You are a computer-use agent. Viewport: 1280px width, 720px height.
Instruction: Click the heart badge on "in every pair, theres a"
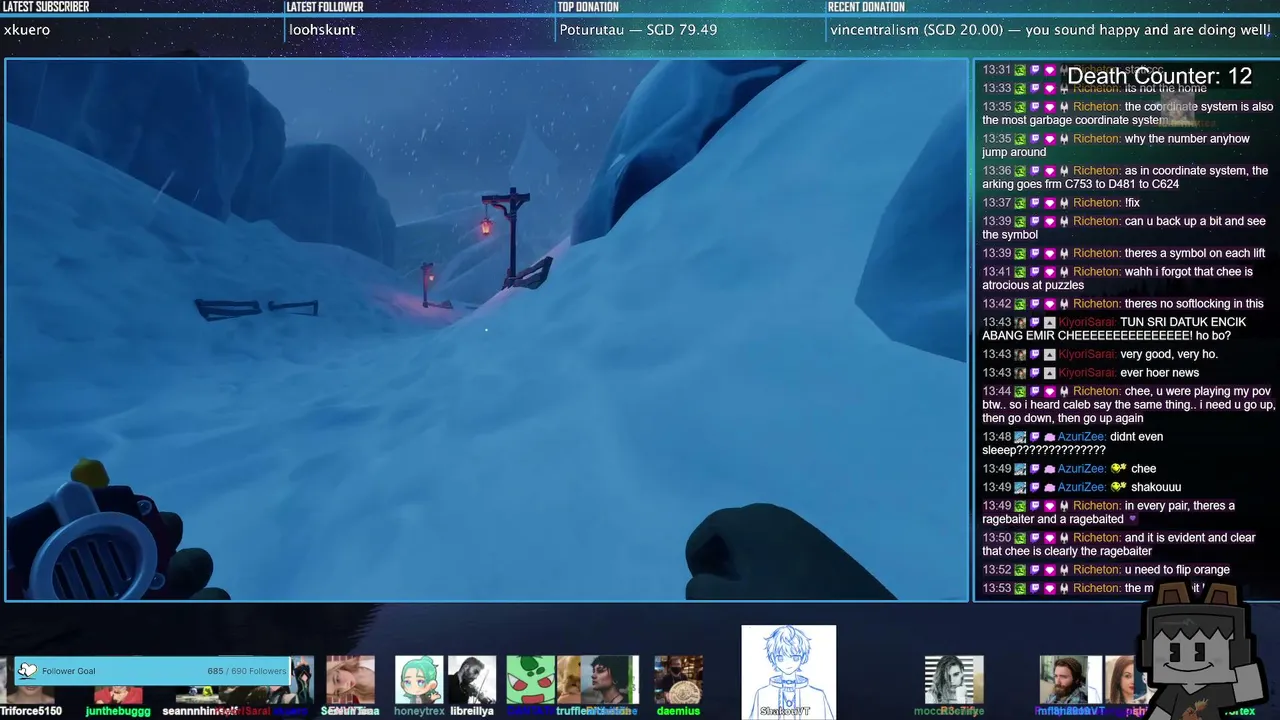1049,506
